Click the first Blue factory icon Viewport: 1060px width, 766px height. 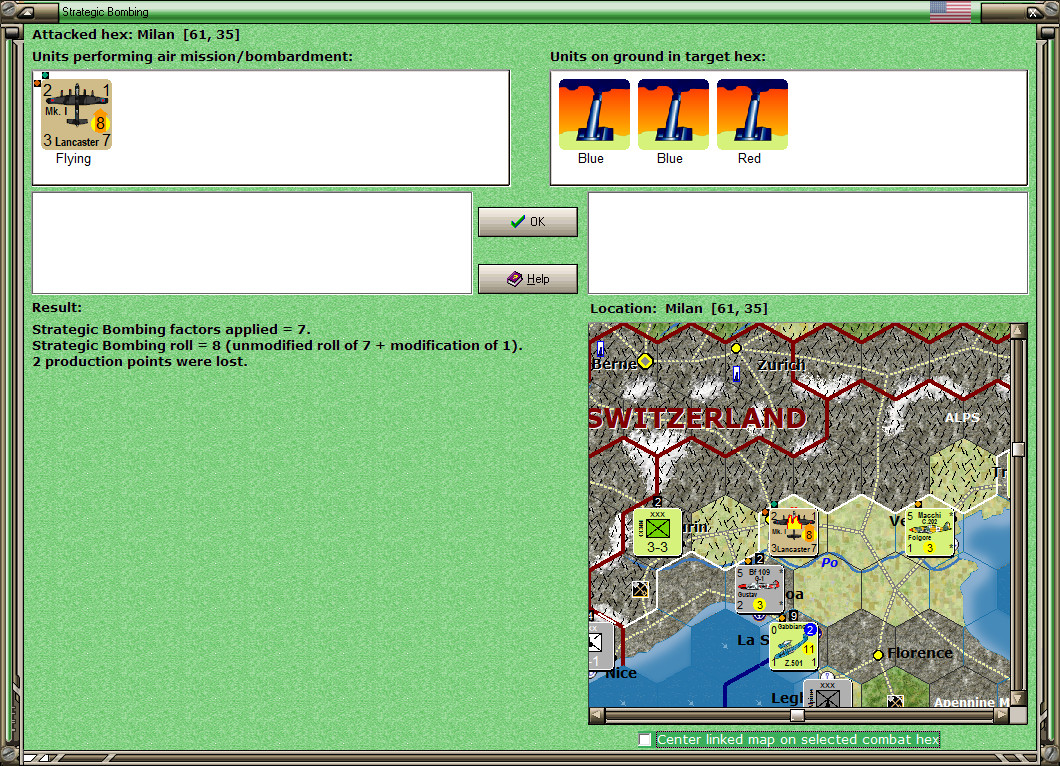pyautogui.click(x=594, y=114)
